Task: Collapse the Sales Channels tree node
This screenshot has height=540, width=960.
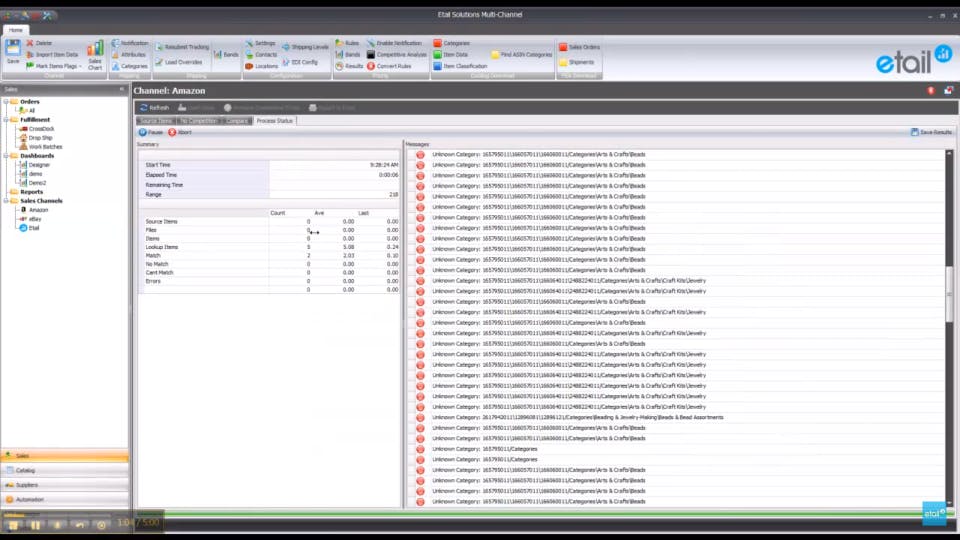Action: point(6,201)
